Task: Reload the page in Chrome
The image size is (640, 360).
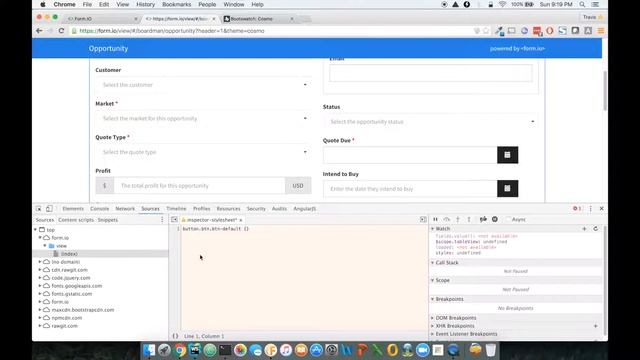Action: point(61,31)
